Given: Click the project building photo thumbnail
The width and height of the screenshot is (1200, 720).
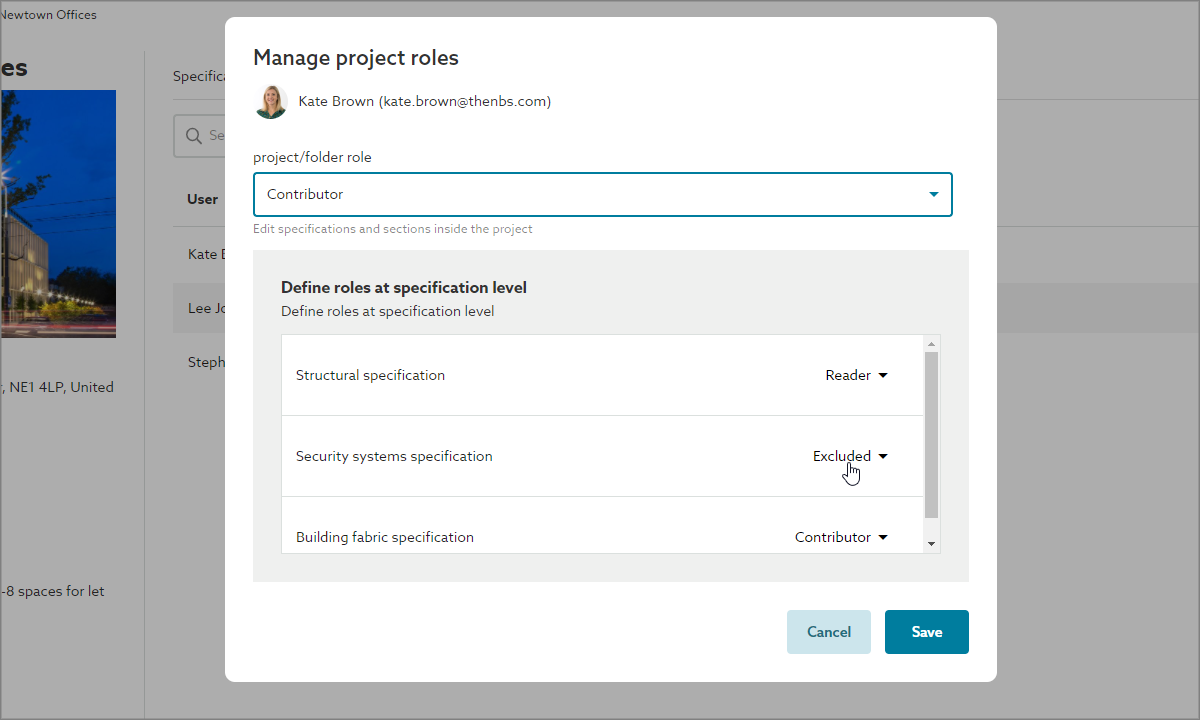Looking at the screenshot, I should point(57,213).
